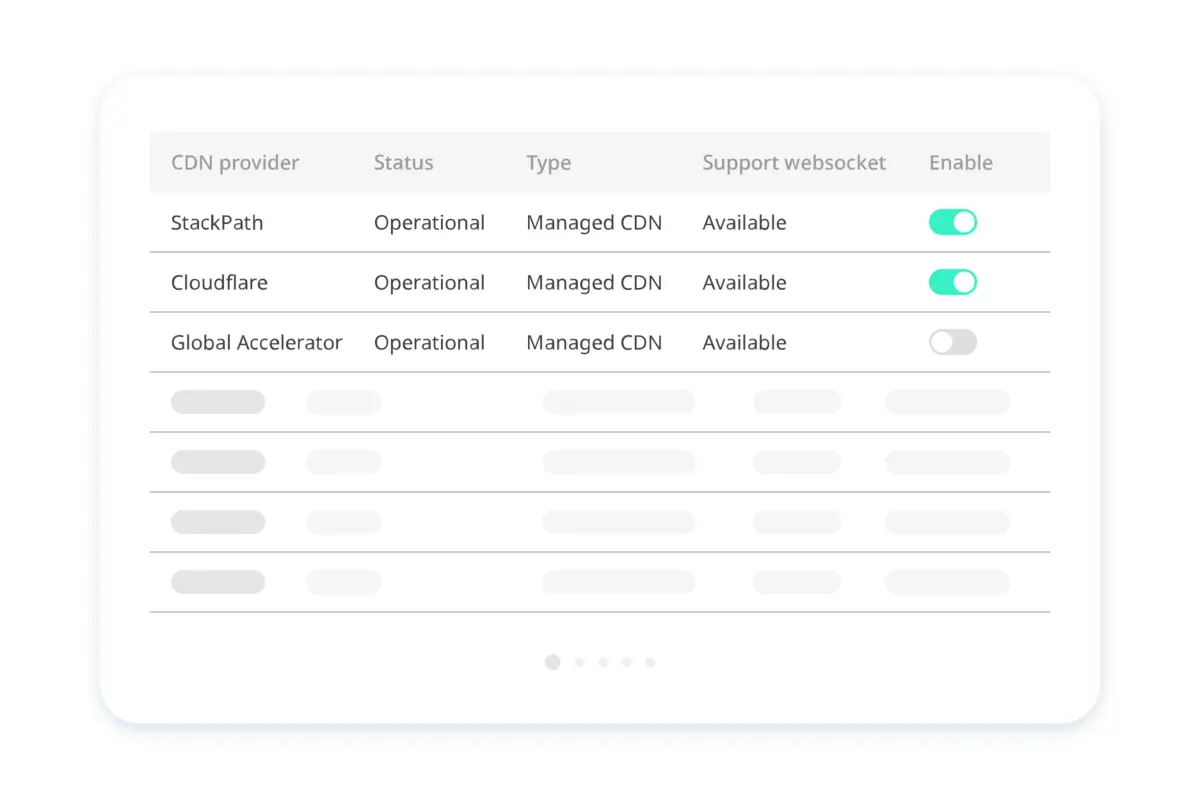Click the Support websocket column header
The image size is (1200, 800).
(x=794, y=162)
